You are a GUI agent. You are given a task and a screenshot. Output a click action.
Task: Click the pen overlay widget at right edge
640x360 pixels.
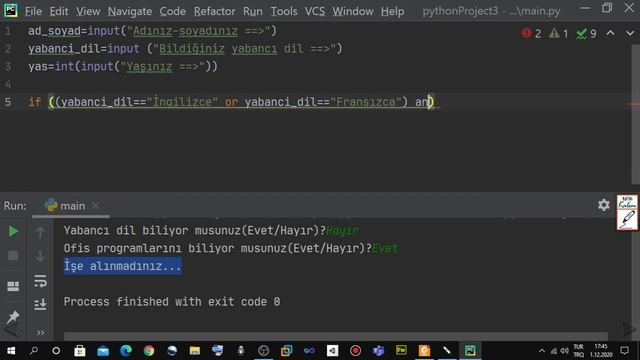coord(627,212)
